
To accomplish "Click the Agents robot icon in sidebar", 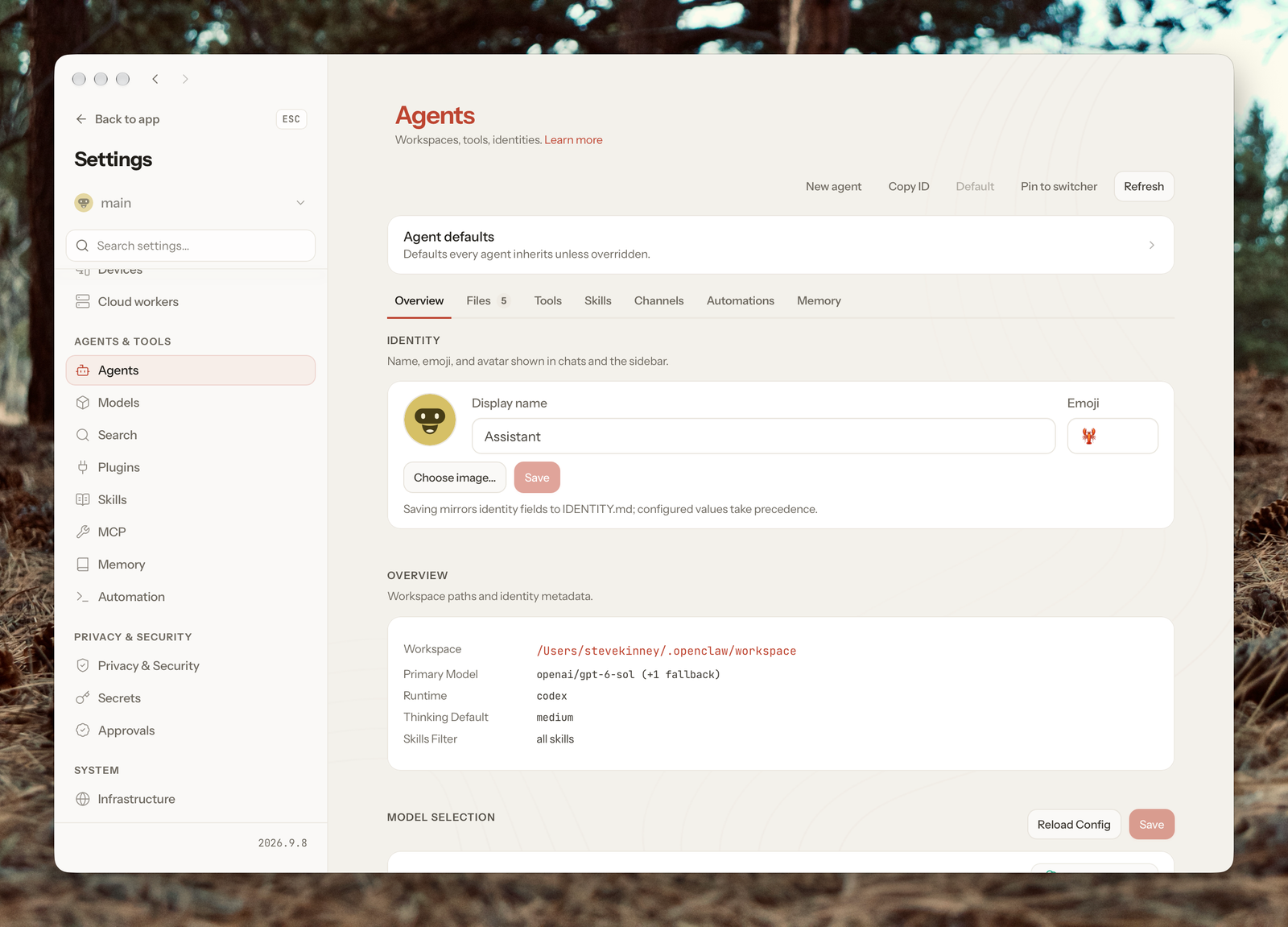I will point(83,370).
